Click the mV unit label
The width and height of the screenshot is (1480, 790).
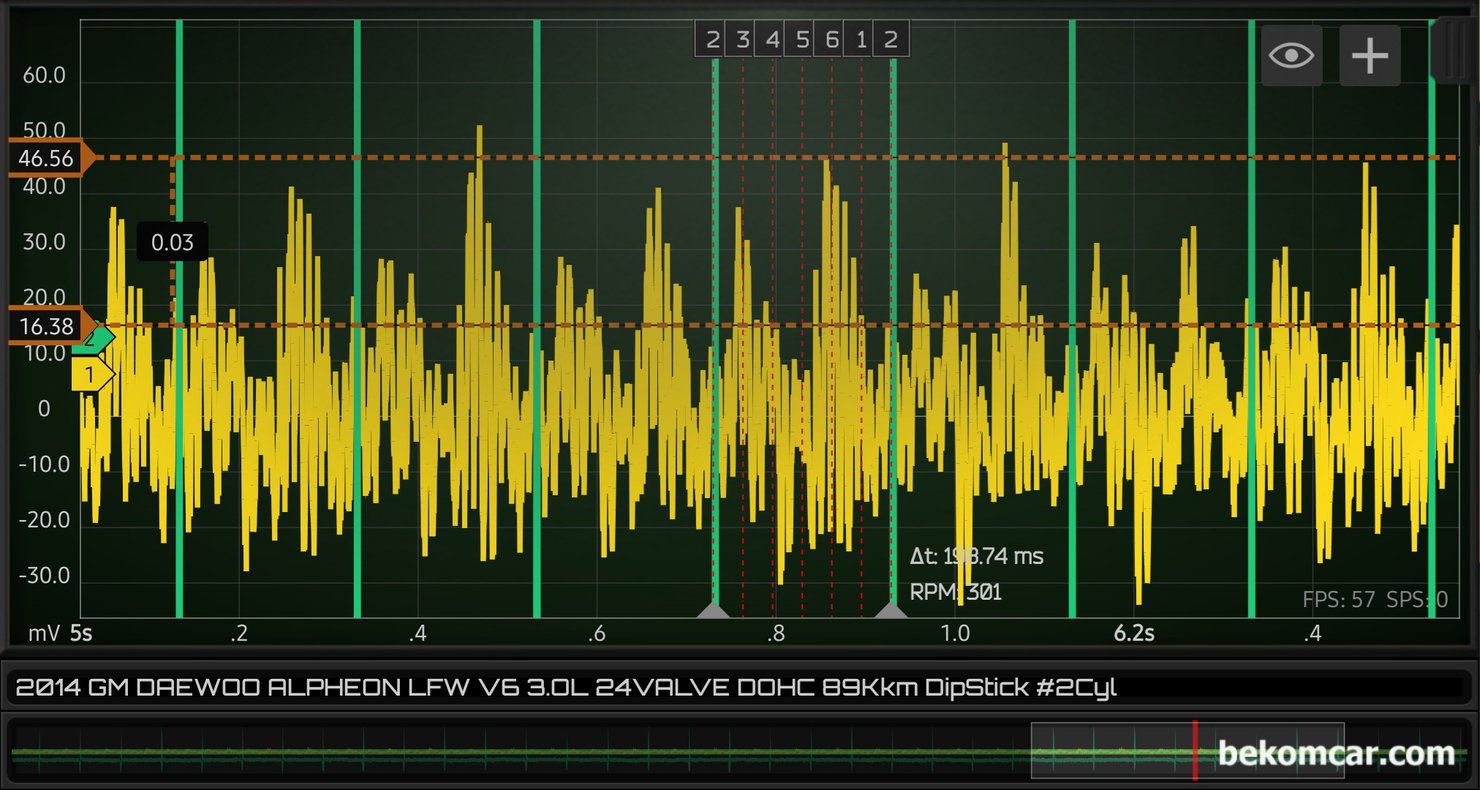[x=43, y=633]
